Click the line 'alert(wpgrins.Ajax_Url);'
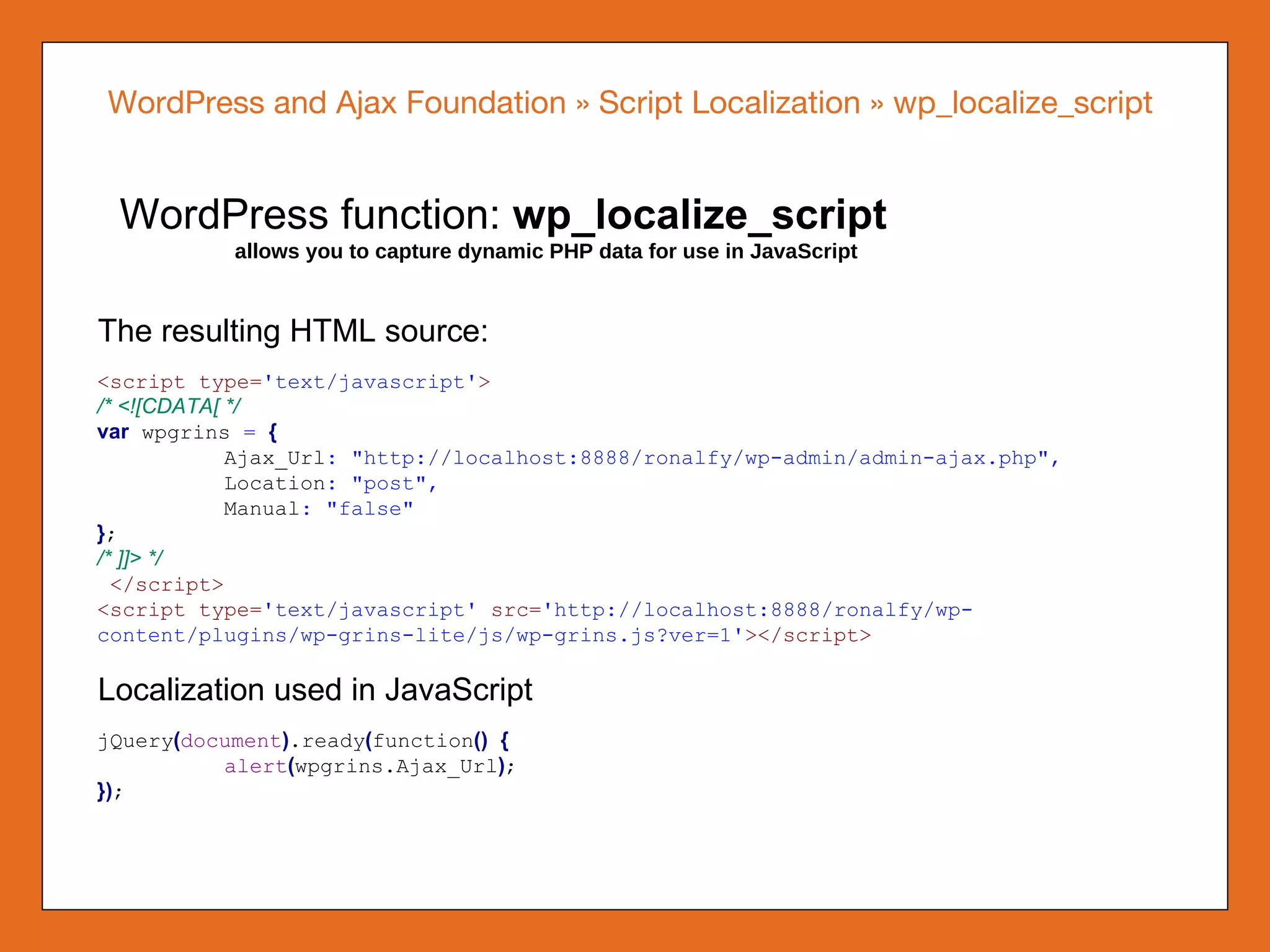The image size is (1270, 952). (x=370, y=767)
